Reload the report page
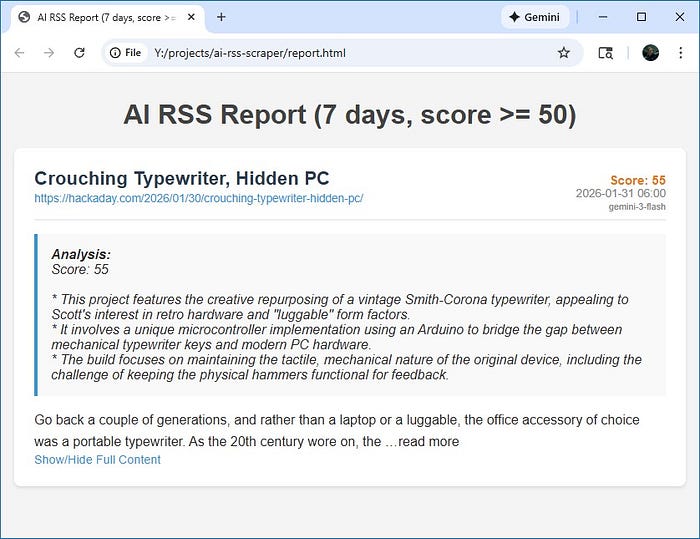The image size is (700, 539). pyautogui.click(x=79, y=53)
